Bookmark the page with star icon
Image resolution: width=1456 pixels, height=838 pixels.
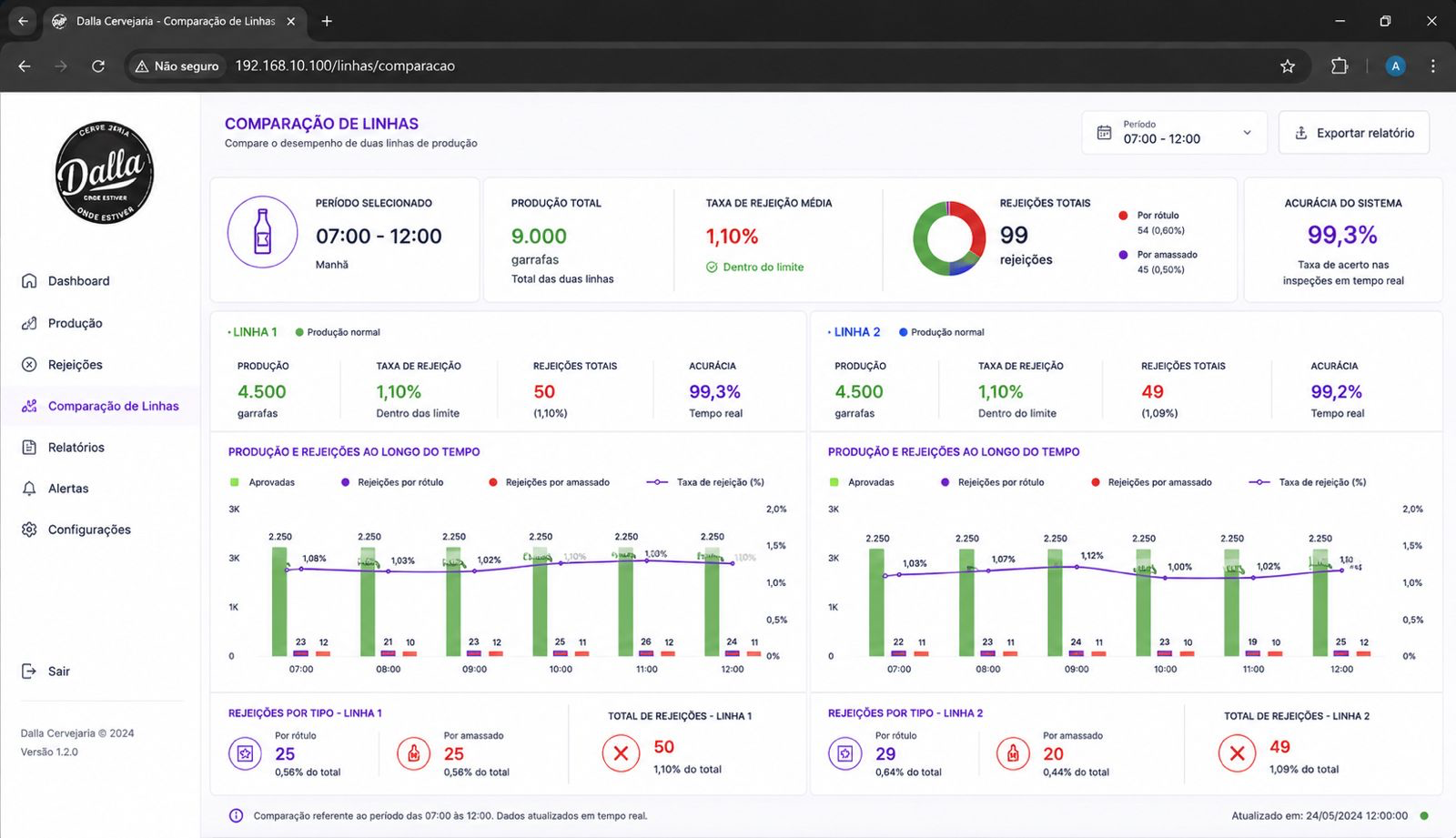(x=1288, y=66)
